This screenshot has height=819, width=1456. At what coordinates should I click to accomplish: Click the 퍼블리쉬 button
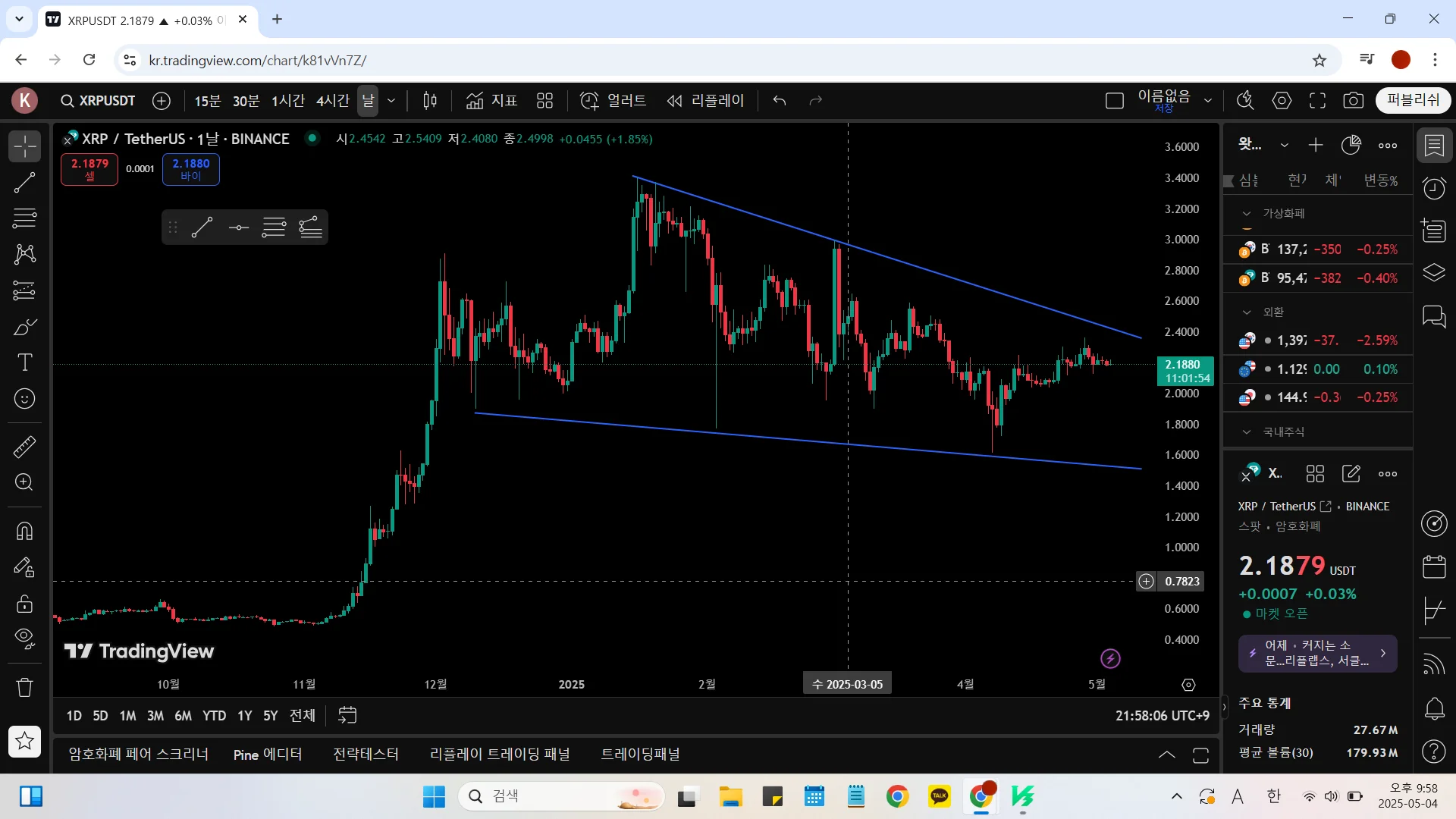pyautogui.click(x=1413, y=100)
